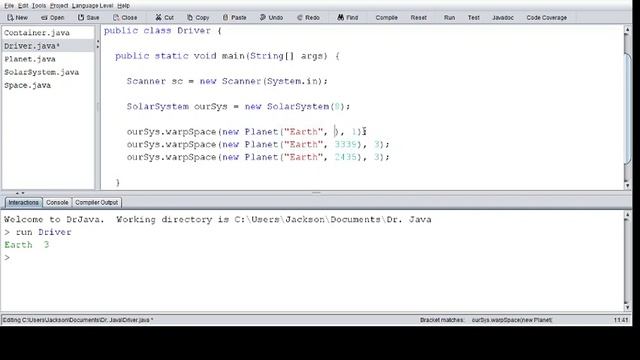Switch to the Interactions tab
Viewport: 640px width, 360px height.
click(x=23, y=202)
